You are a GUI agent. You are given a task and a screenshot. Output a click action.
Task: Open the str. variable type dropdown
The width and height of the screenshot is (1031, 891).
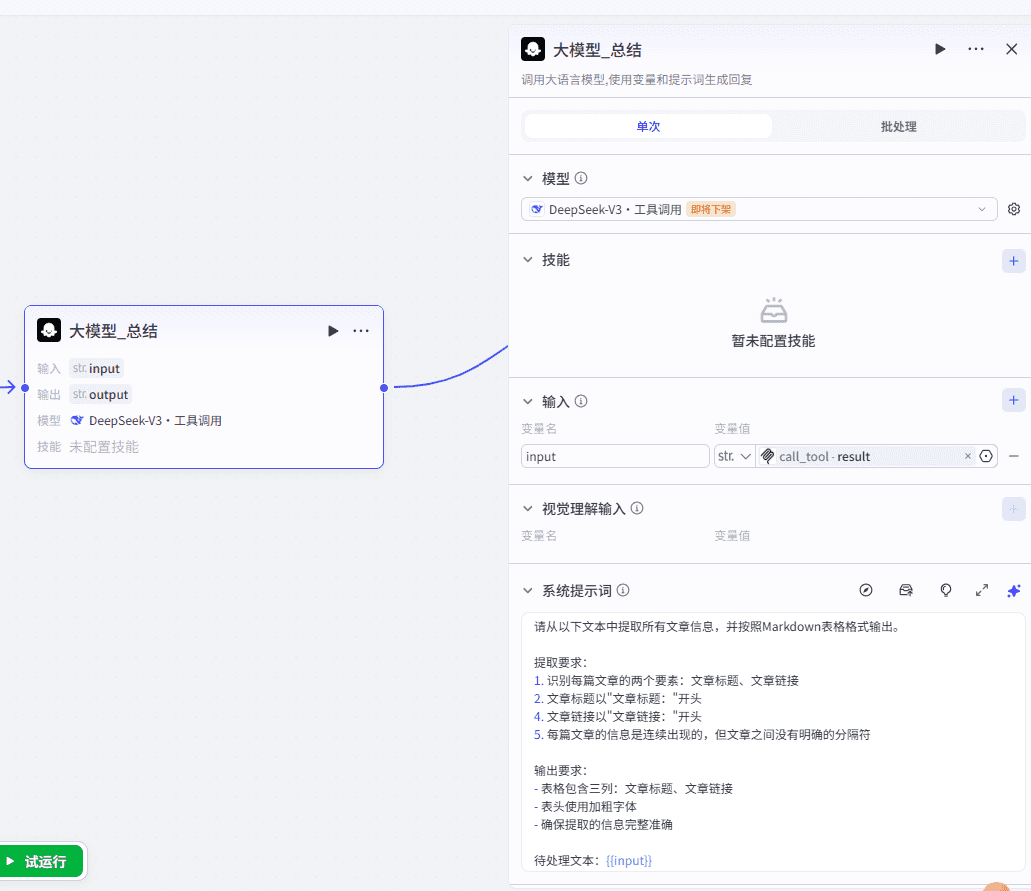[x=734, y=456]
